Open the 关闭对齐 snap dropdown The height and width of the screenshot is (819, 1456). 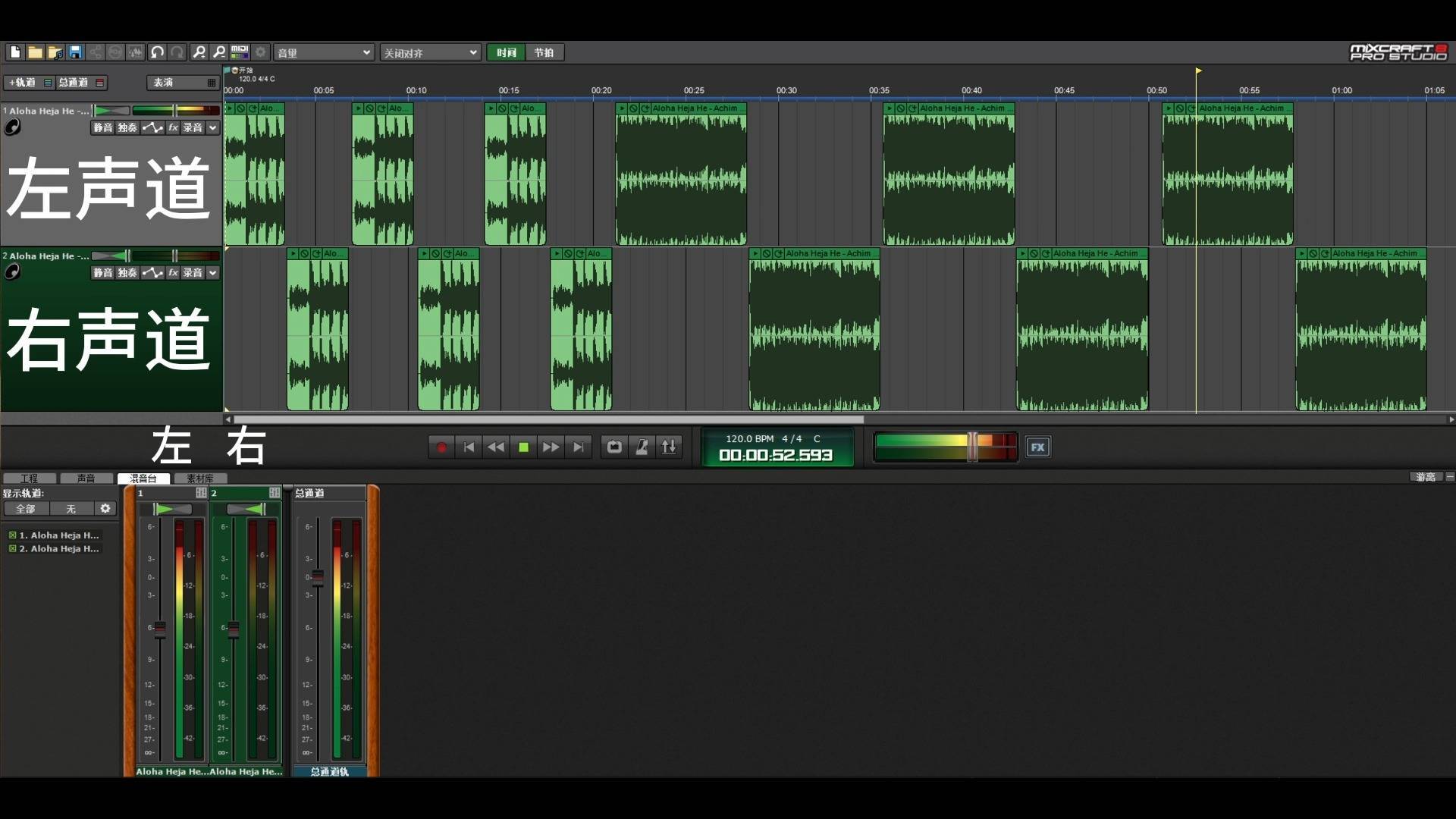430,52
